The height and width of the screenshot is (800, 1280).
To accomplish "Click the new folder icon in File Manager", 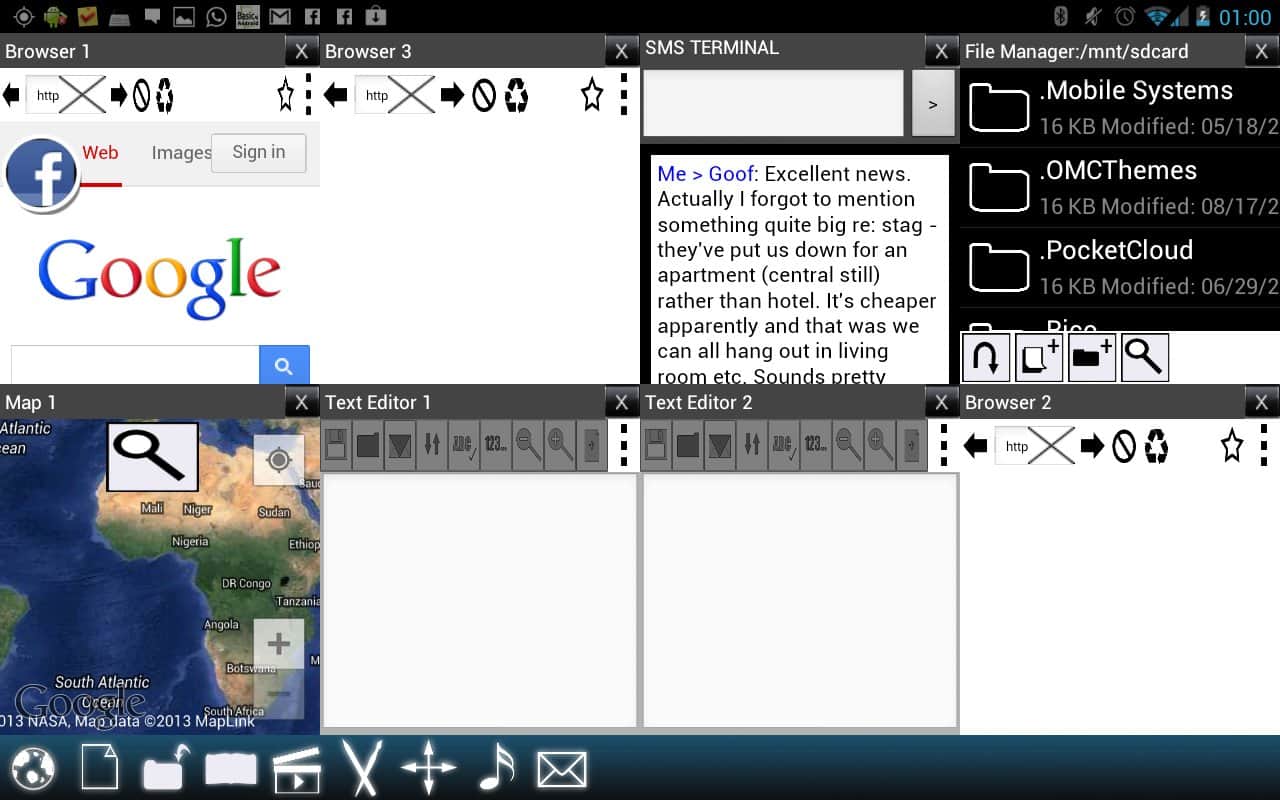I will tap(1092, 358).
